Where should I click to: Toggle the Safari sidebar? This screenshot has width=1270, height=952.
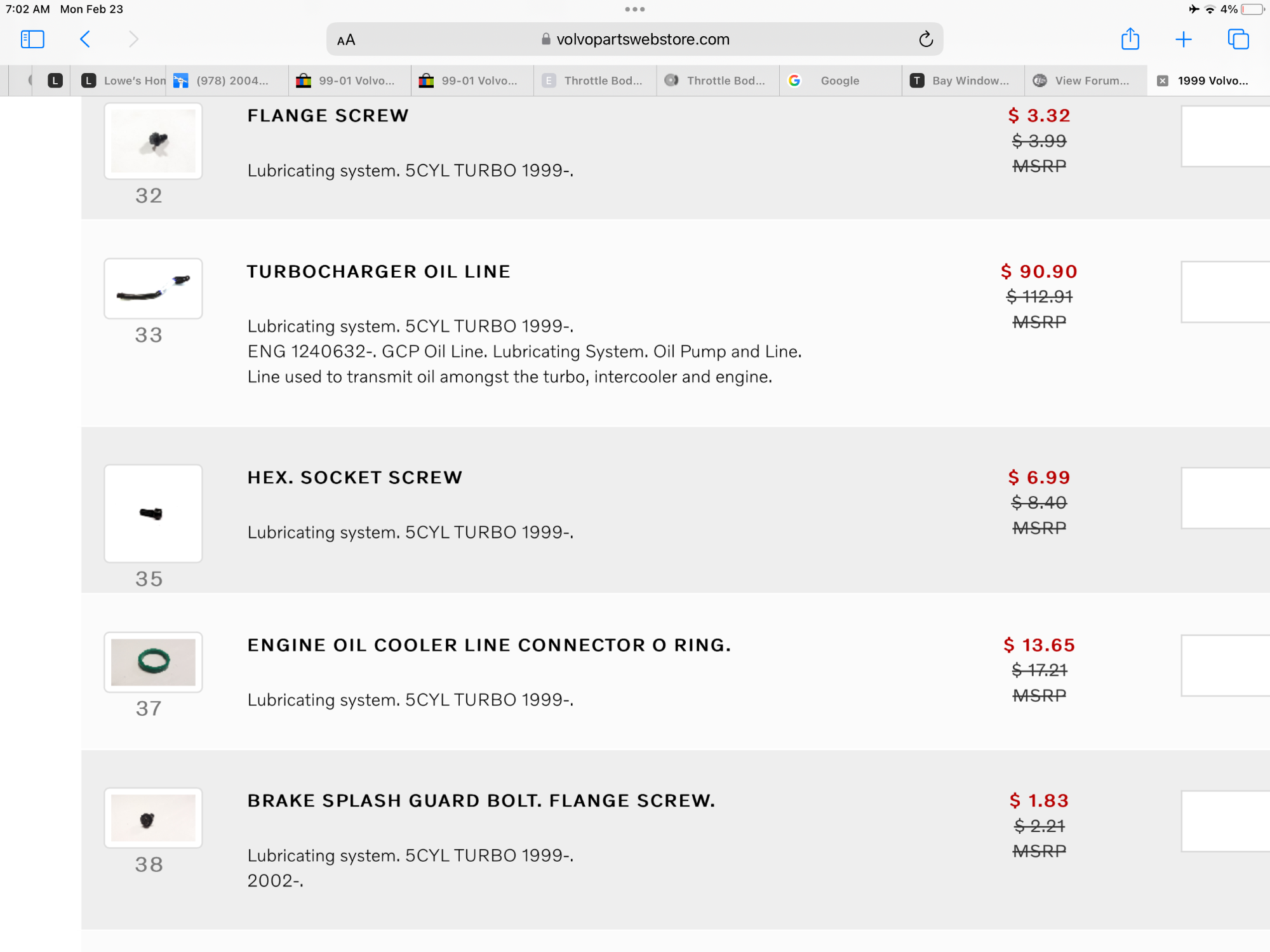pos(32,39)
